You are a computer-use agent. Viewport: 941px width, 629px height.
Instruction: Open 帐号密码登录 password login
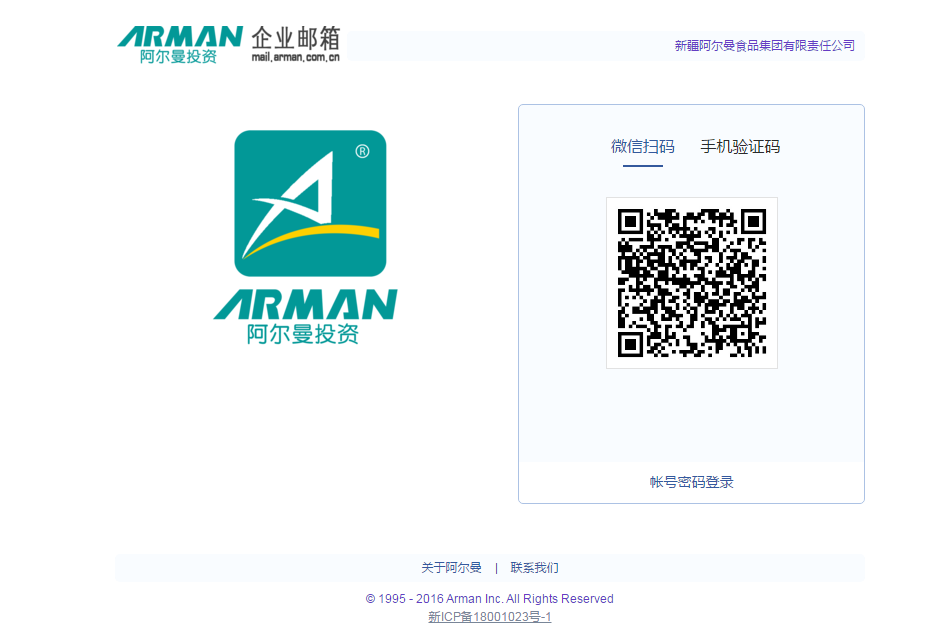click(691, 482)
